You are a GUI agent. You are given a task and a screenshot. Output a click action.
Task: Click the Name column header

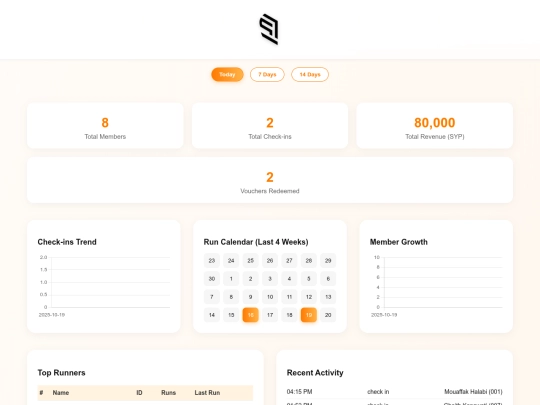click(x=61, y=393)
